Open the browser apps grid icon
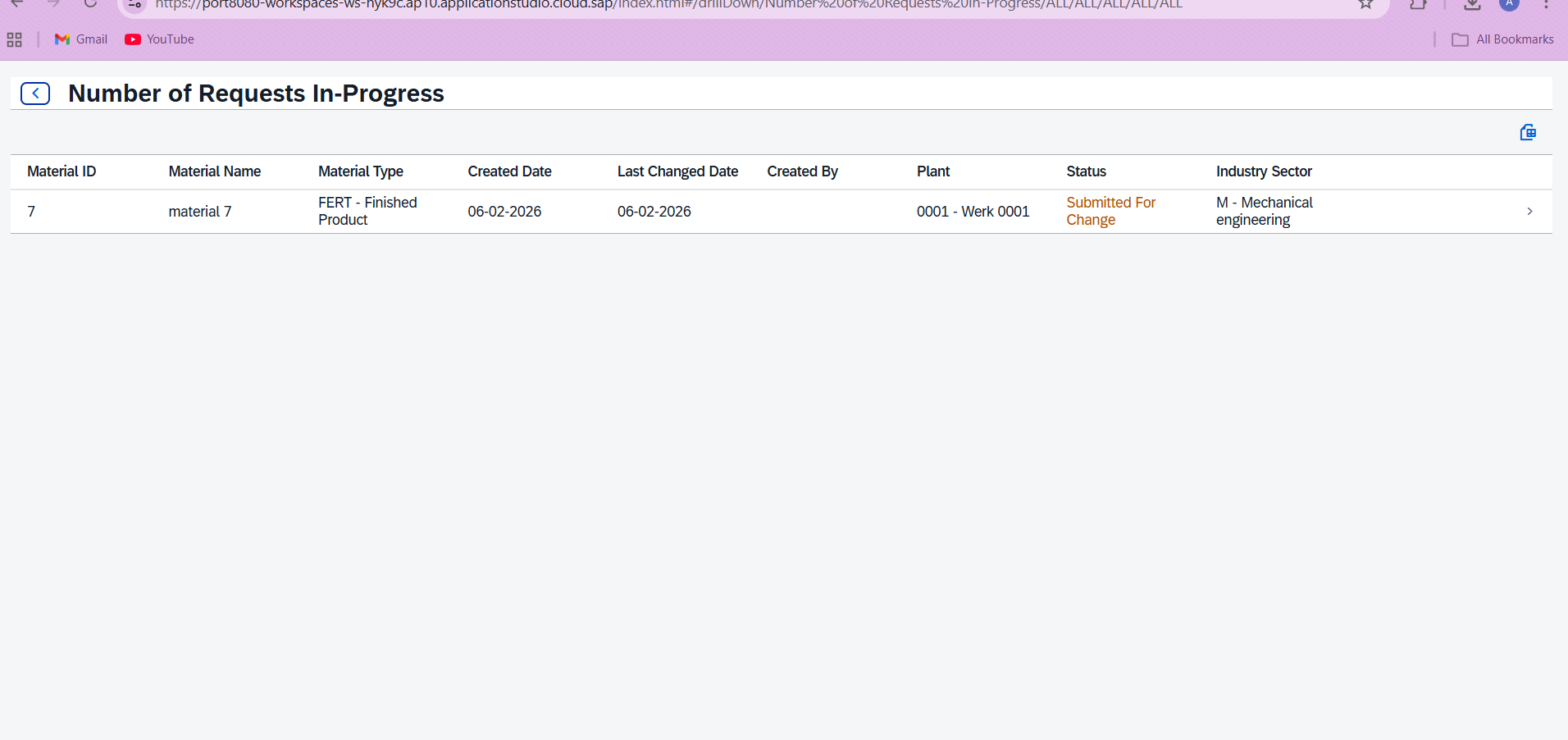The width and height of the screenshot is (1568, 740). (x=14, y=39)
